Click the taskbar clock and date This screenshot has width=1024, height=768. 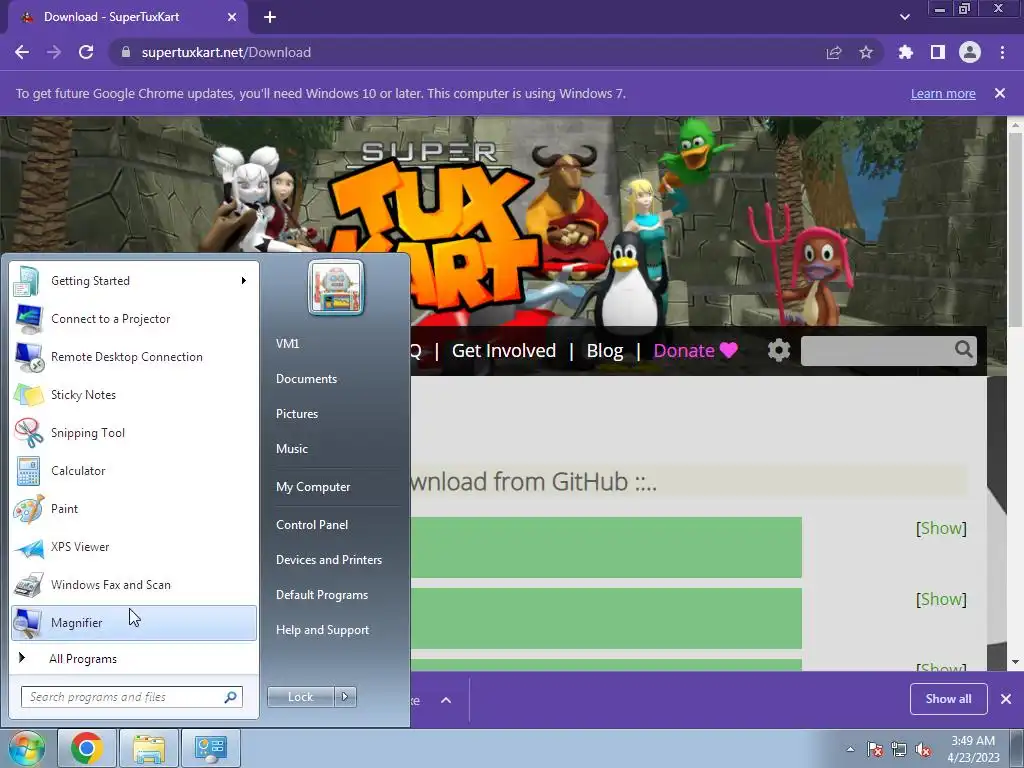[x=973, y=749]
